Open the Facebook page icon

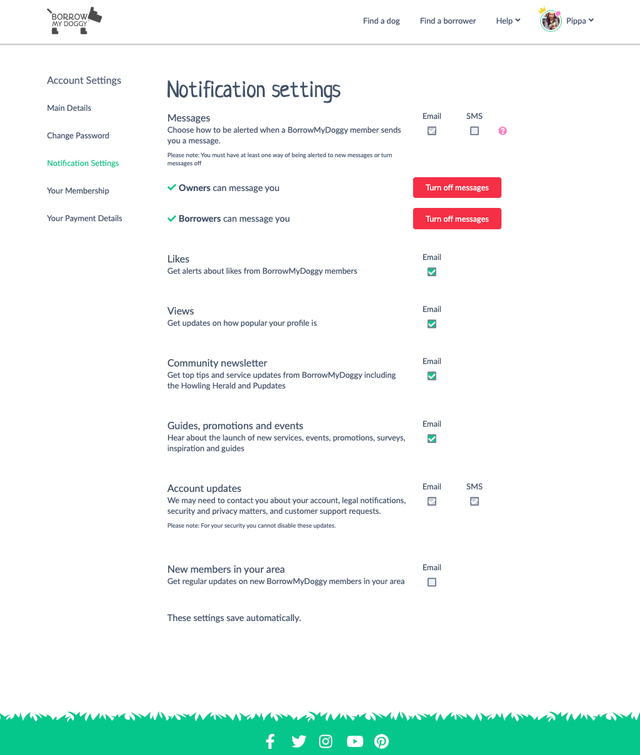point(270,741)
